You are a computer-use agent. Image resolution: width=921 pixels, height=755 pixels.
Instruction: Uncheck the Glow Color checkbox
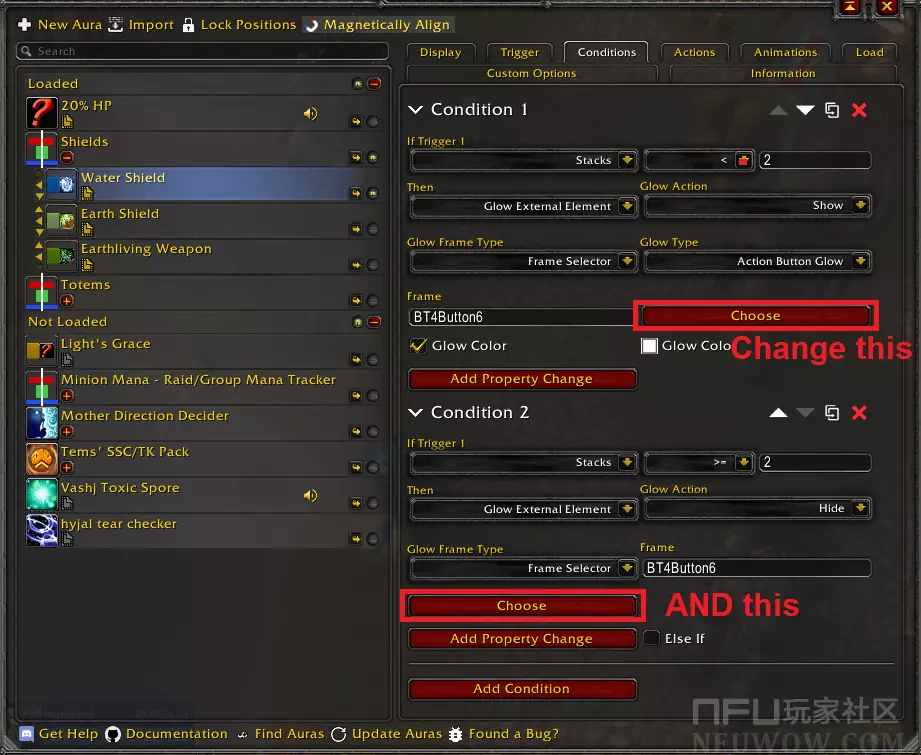[419, 346]
